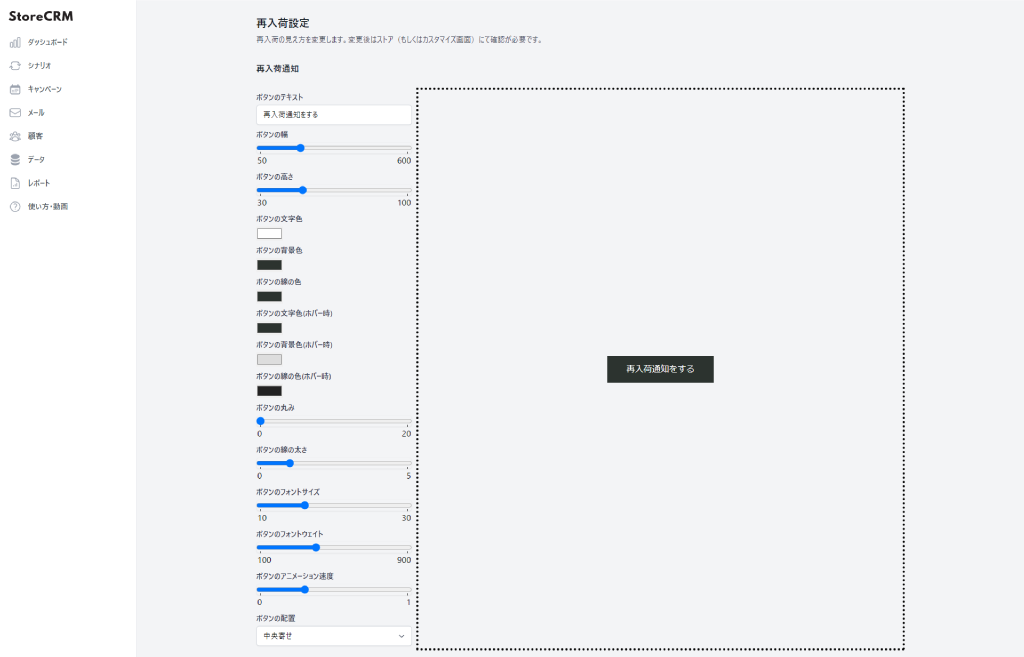The width and height of the screenshot is (1024, 657).
Task: Click the 再入荷設定 page heading
Action: click(x=283, y=23)
